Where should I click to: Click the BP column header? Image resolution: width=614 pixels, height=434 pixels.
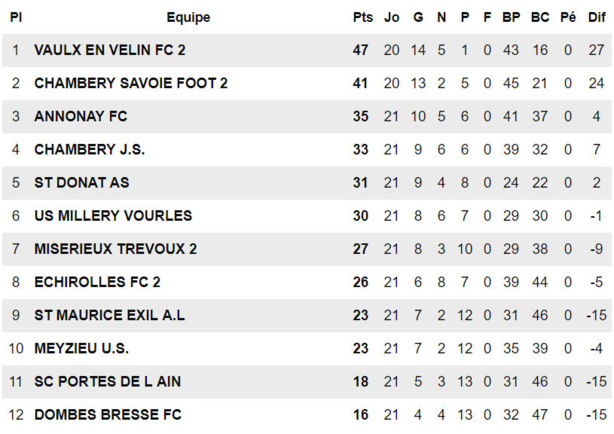511,17
